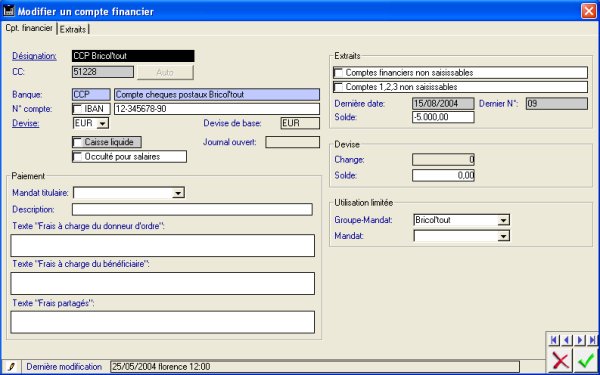Click the N° compte label
Viewport: 600px width, 375px height.
pos(32,109)
